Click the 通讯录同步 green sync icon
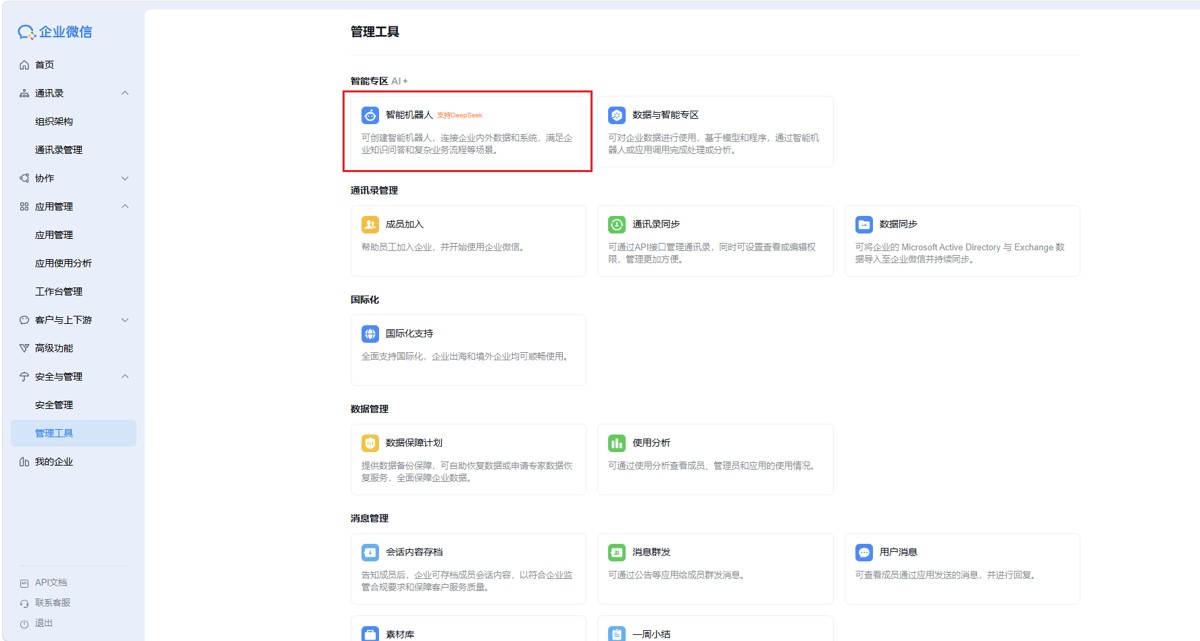Image resolution: width=1200 pixels, height=641 pixels. 617,225
